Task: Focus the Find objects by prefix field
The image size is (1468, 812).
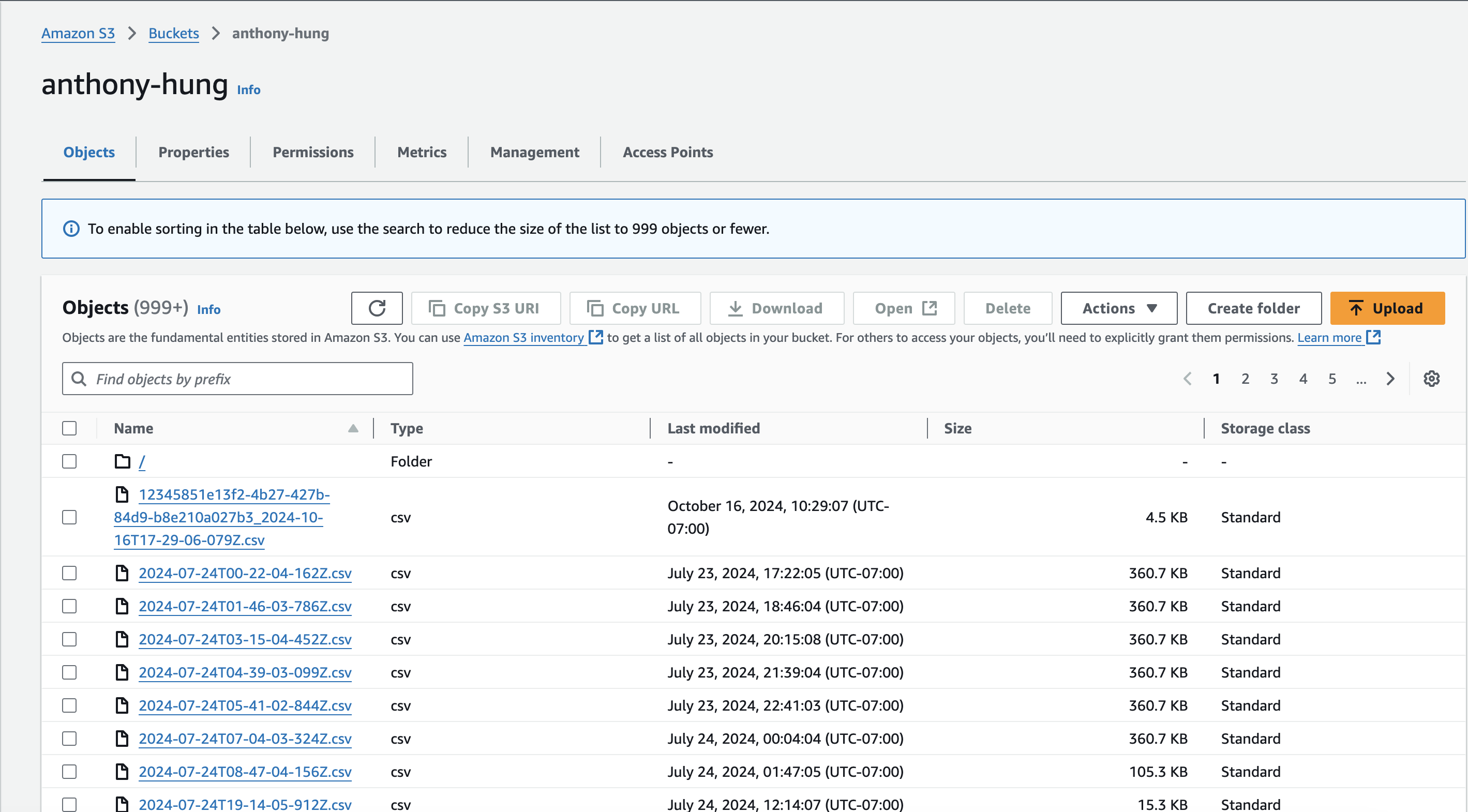Action: tap(237, 379)
